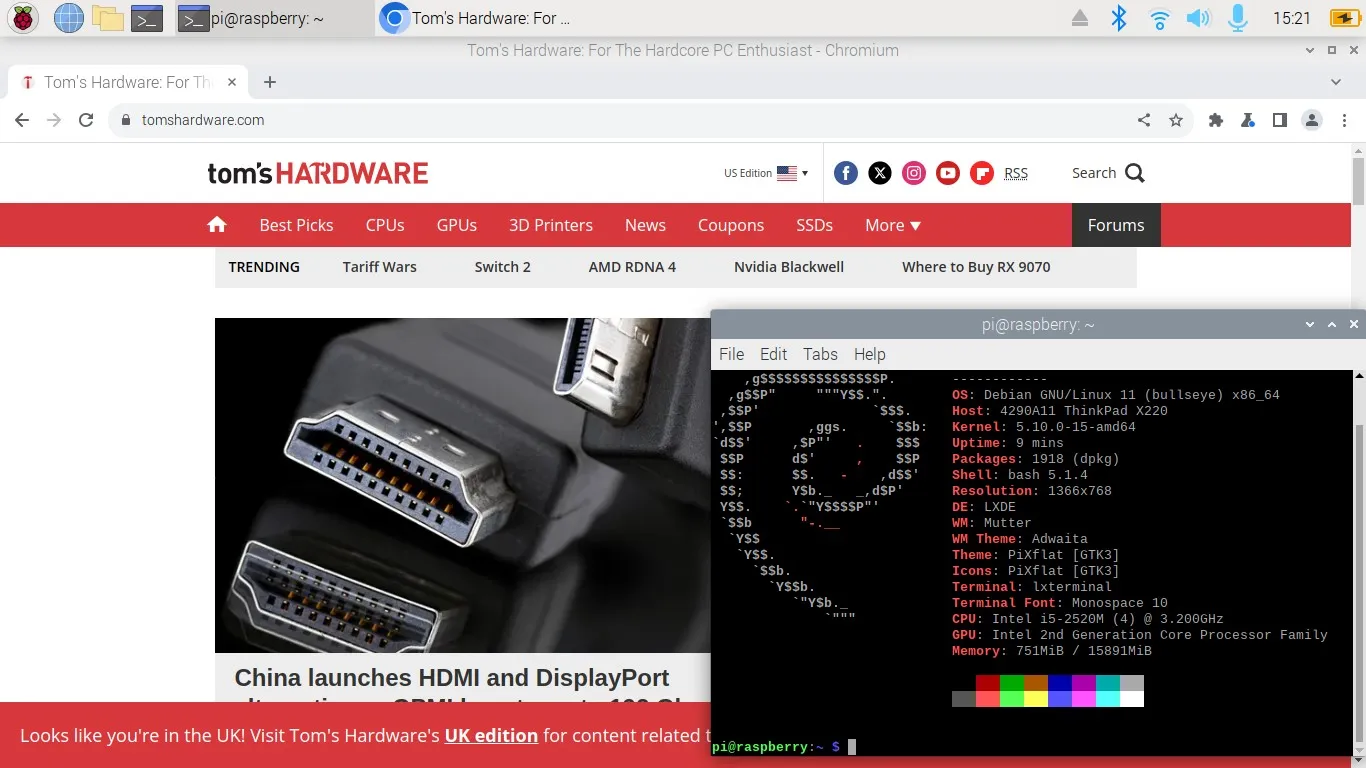Open the terminal Tabs menu

click(x=820, y=354)
